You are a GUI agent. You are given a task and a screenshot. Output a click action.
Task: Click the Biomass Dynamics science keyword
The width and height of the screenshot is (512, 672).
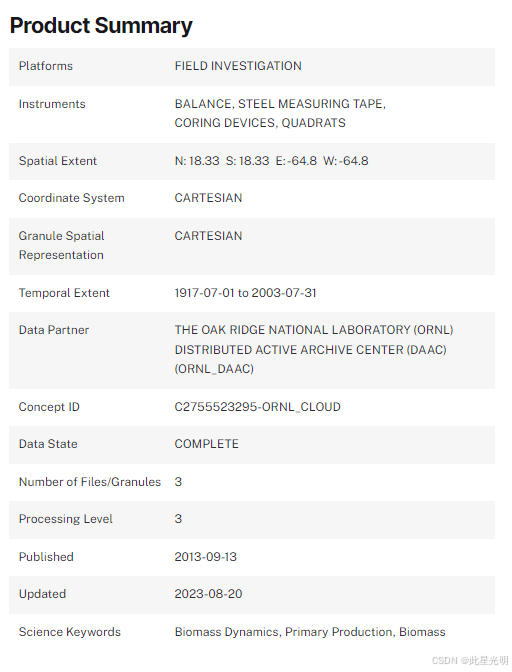pyautogui.click(x=226, y=632)
